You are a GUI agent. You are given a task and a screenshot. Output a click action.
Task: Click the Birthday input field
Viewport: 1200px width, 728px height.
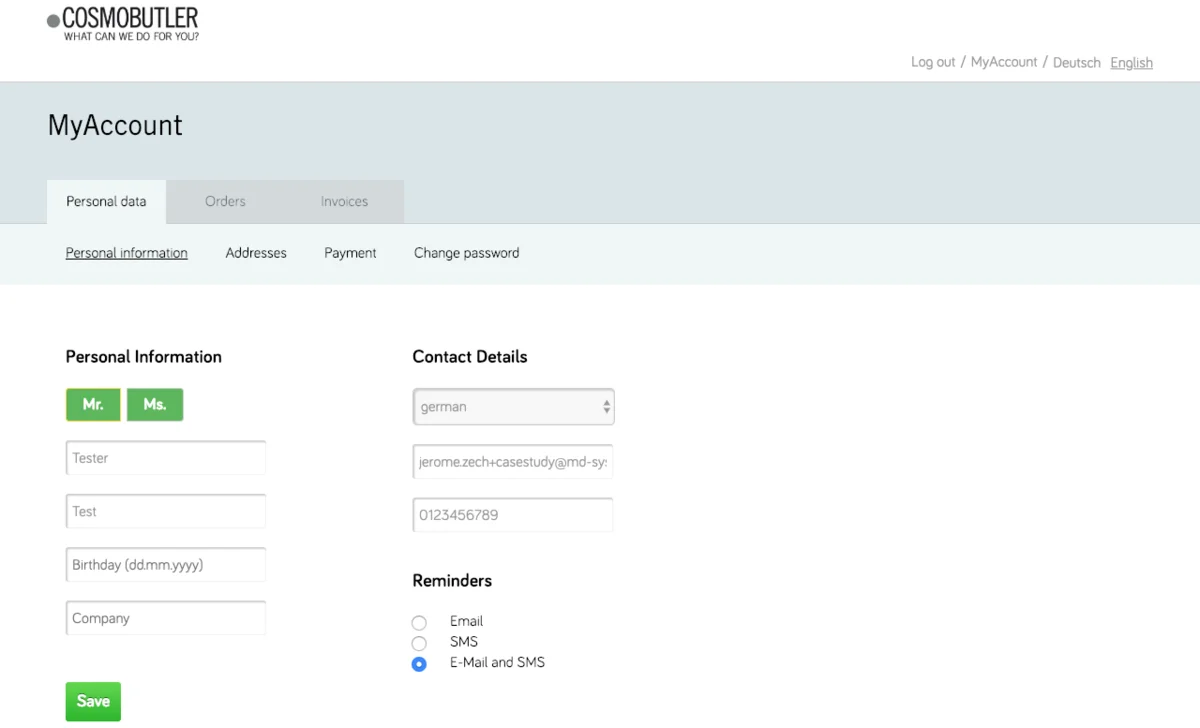click(166, 565)
